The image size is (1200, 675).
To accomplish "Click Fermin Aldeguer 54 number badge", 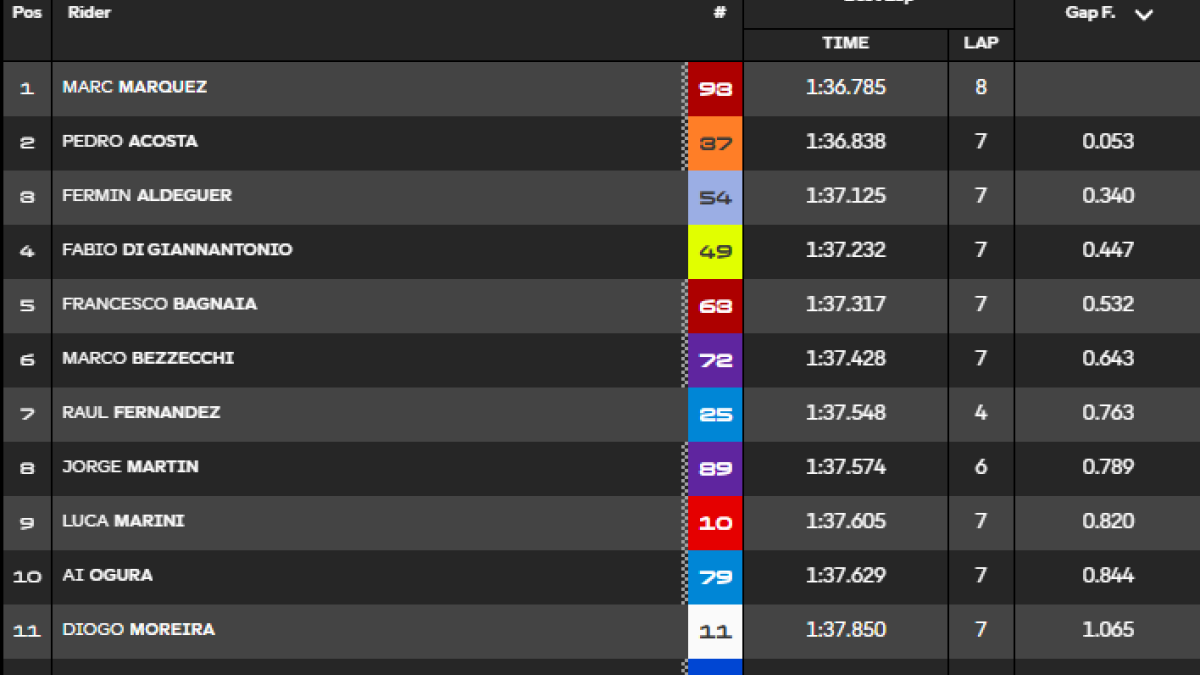I will 715,197.
